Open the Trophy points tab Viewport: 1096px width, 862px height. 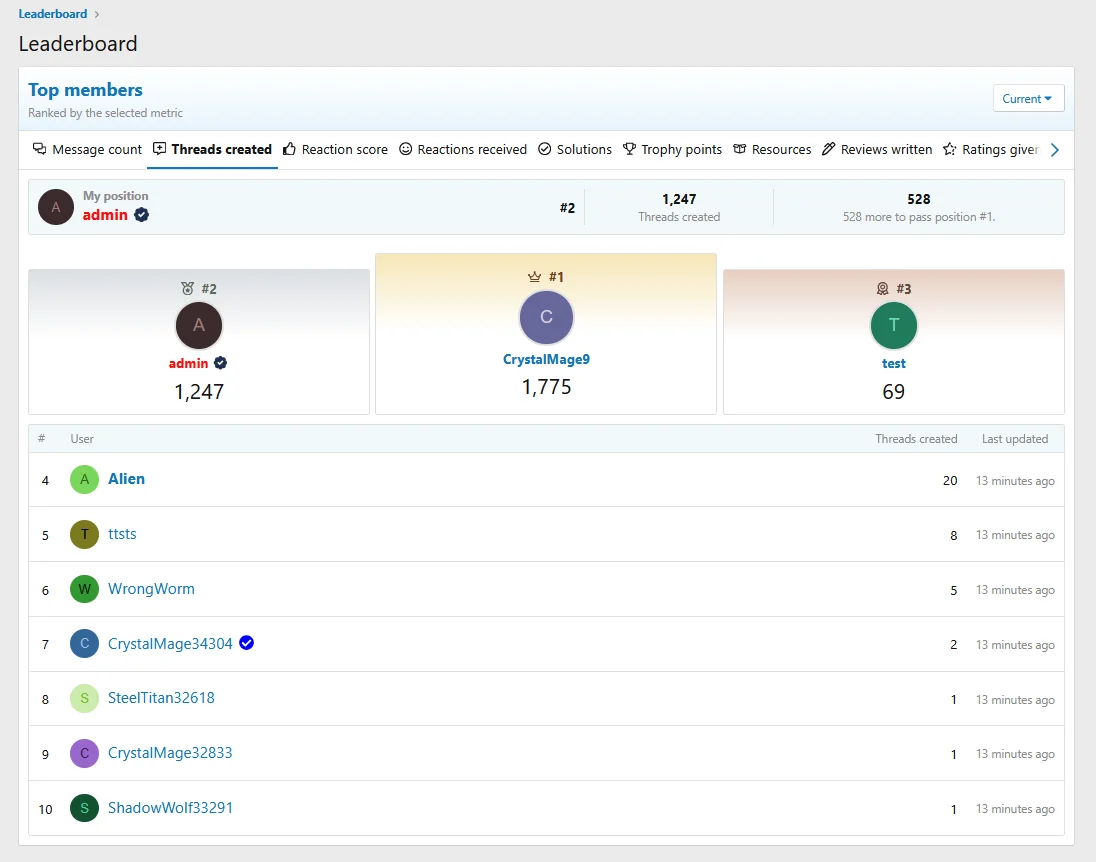[x=672, y=150]
